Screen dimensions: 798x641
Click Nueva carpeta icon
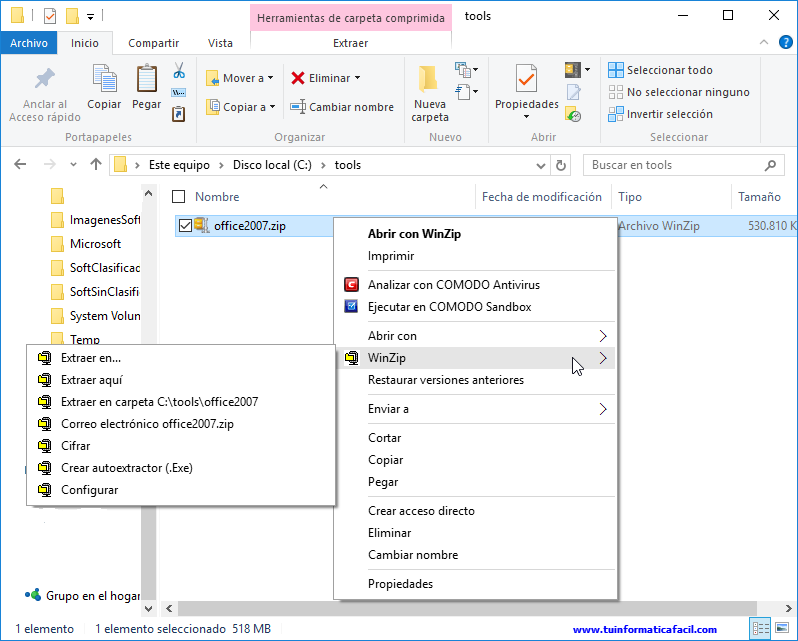pos(429,79)
